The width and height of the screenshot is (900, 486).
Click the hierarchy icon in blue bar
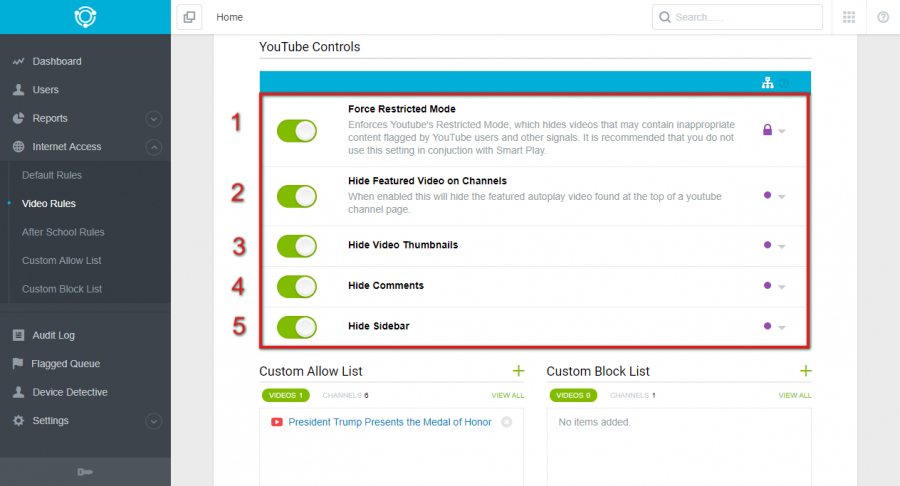point(767,83)
